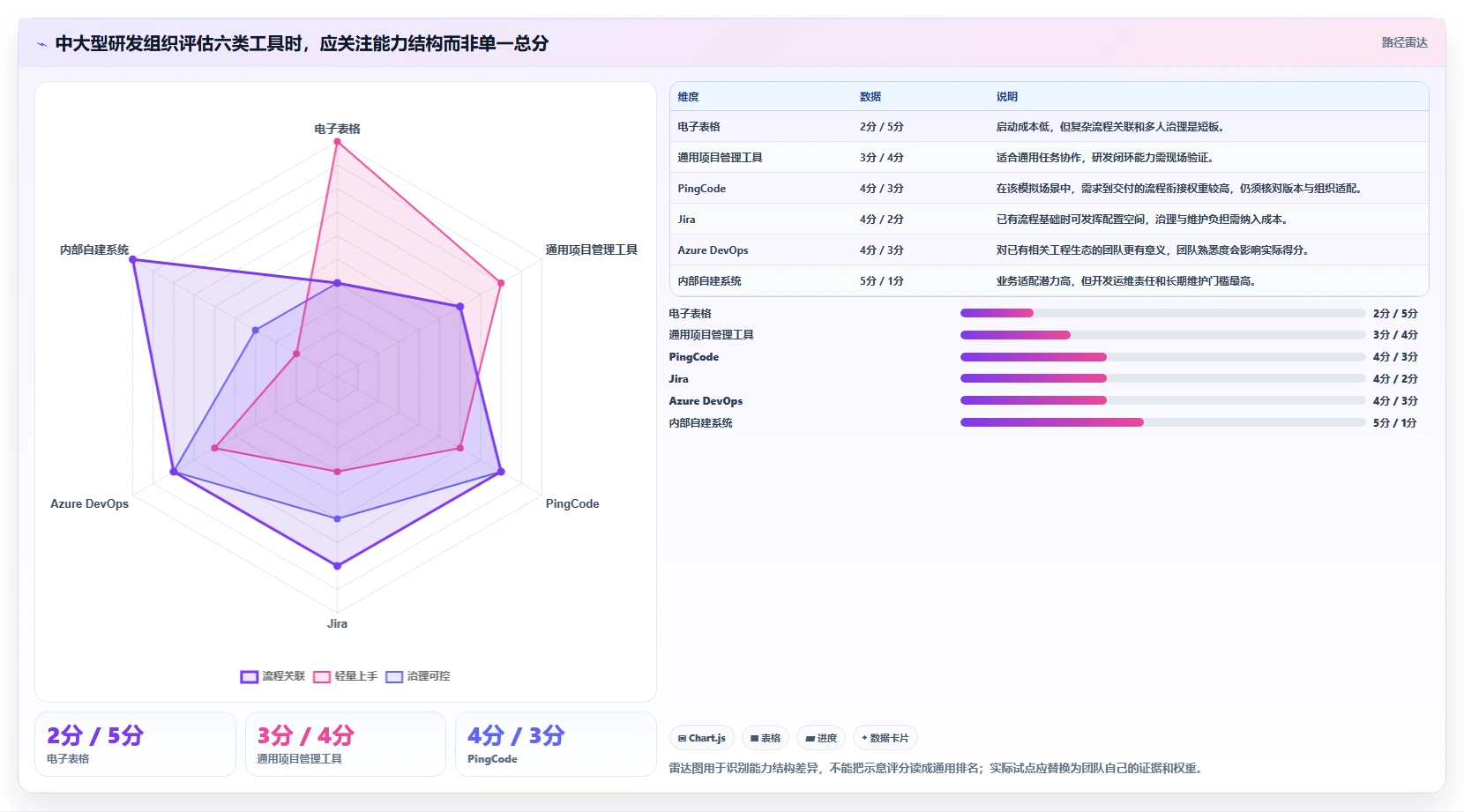
Task: Click the Jira label in progress list
Action: (x=678, y=379)
